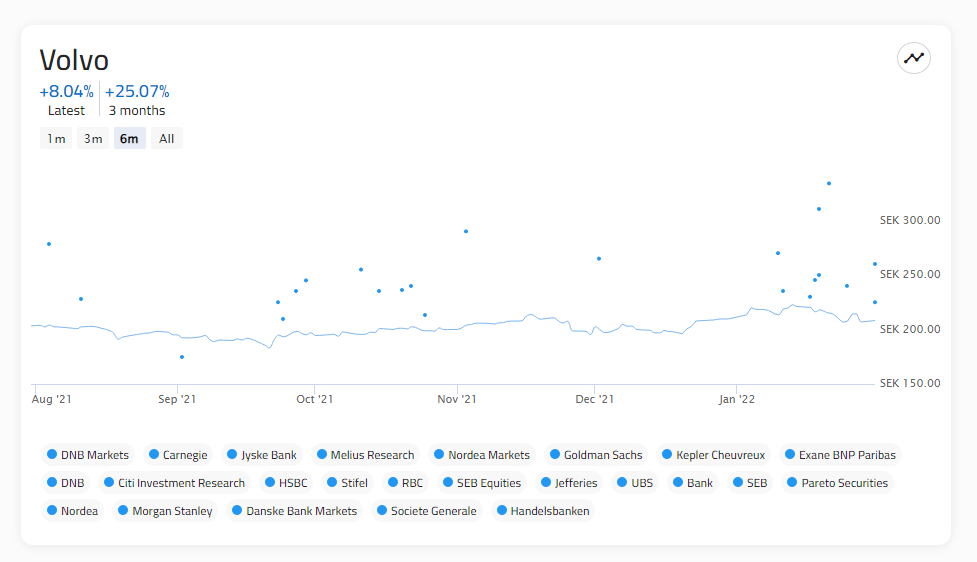Screen dimensions: 977x562
Task: Show the All time range
Action: (166, 138)
